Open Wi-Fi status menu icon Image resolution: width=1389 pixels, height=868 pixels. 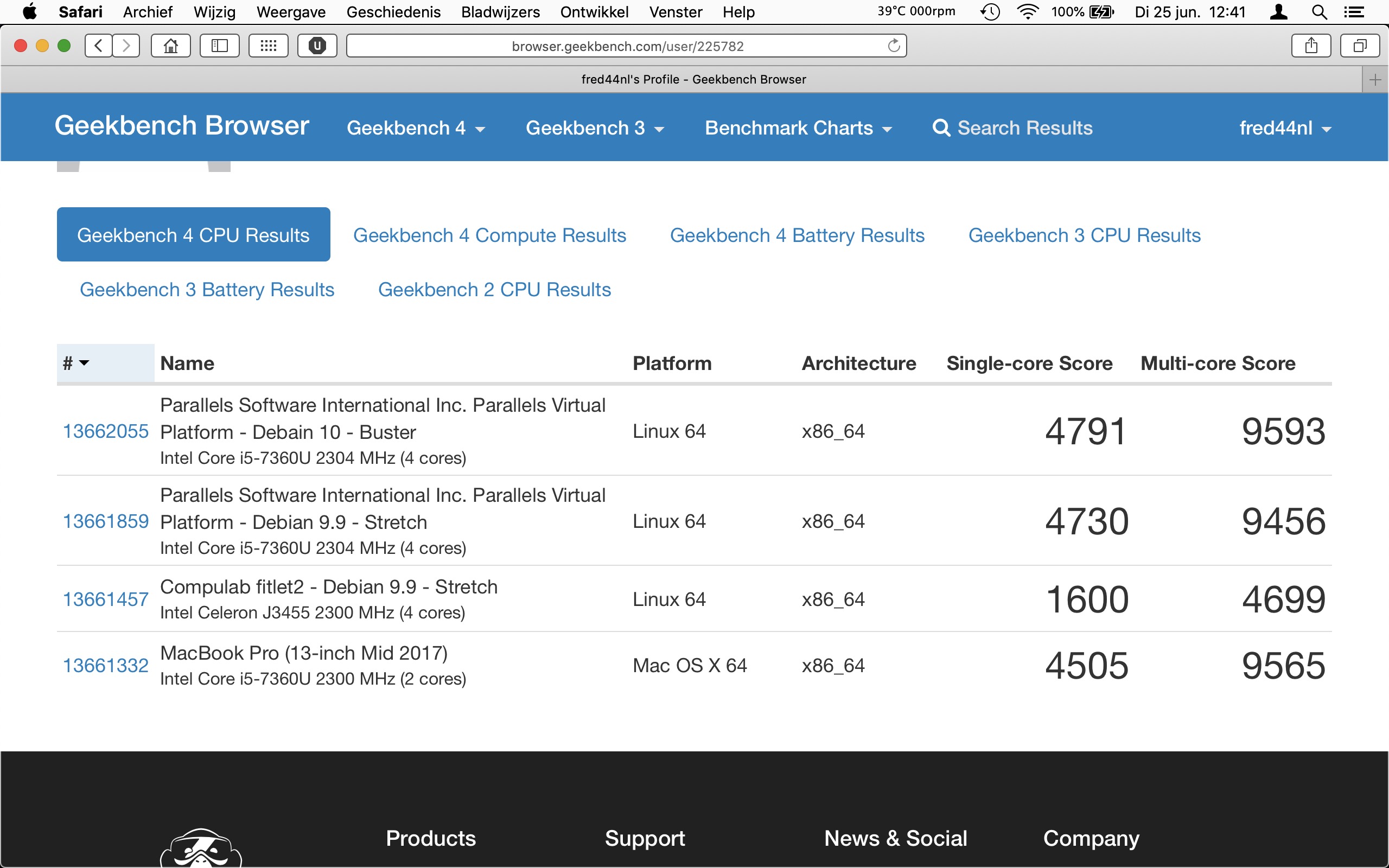coord(1028,11)
